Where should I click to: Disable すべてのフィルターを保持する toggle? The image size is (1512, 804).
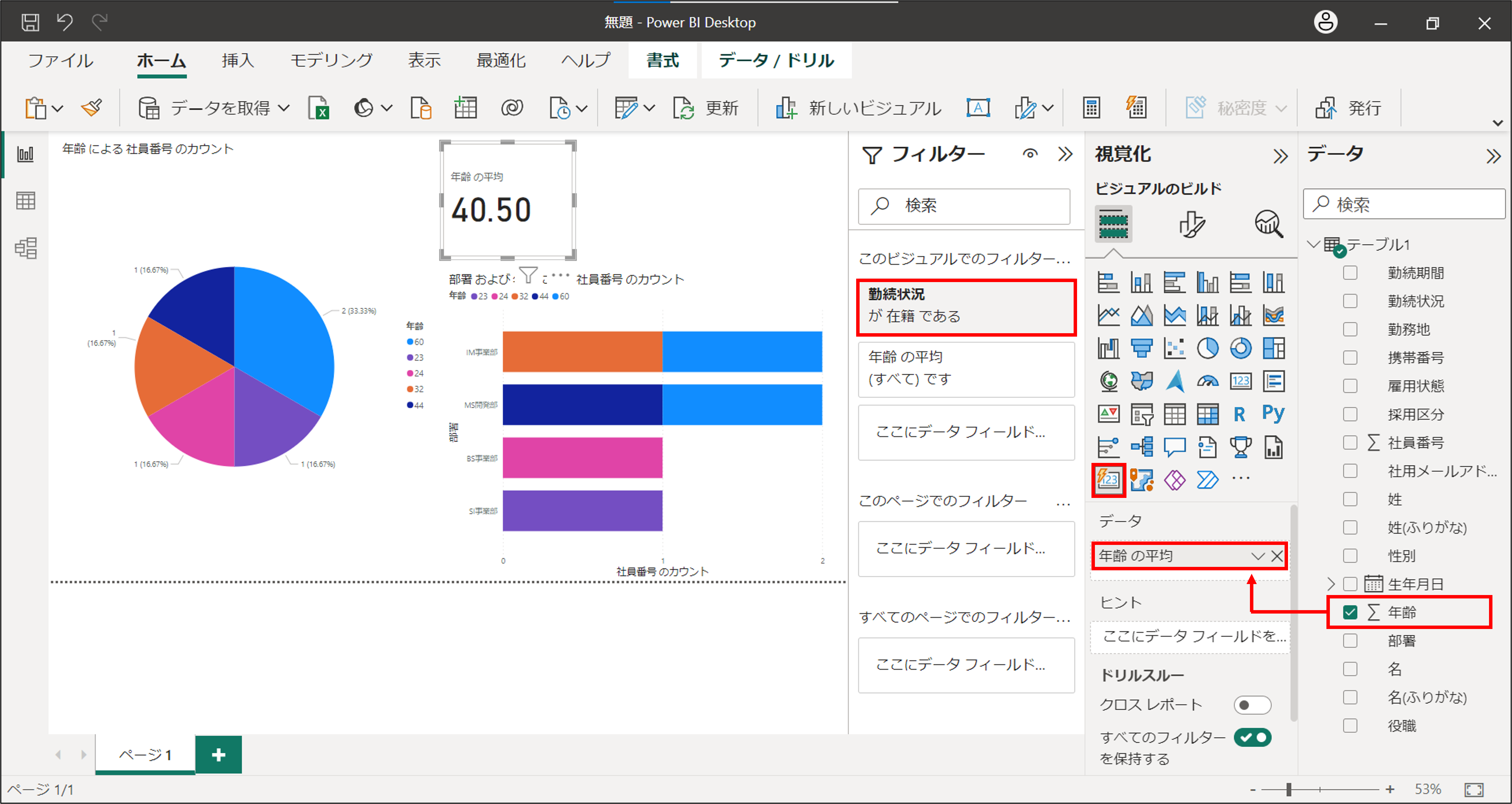[1252, 738]
